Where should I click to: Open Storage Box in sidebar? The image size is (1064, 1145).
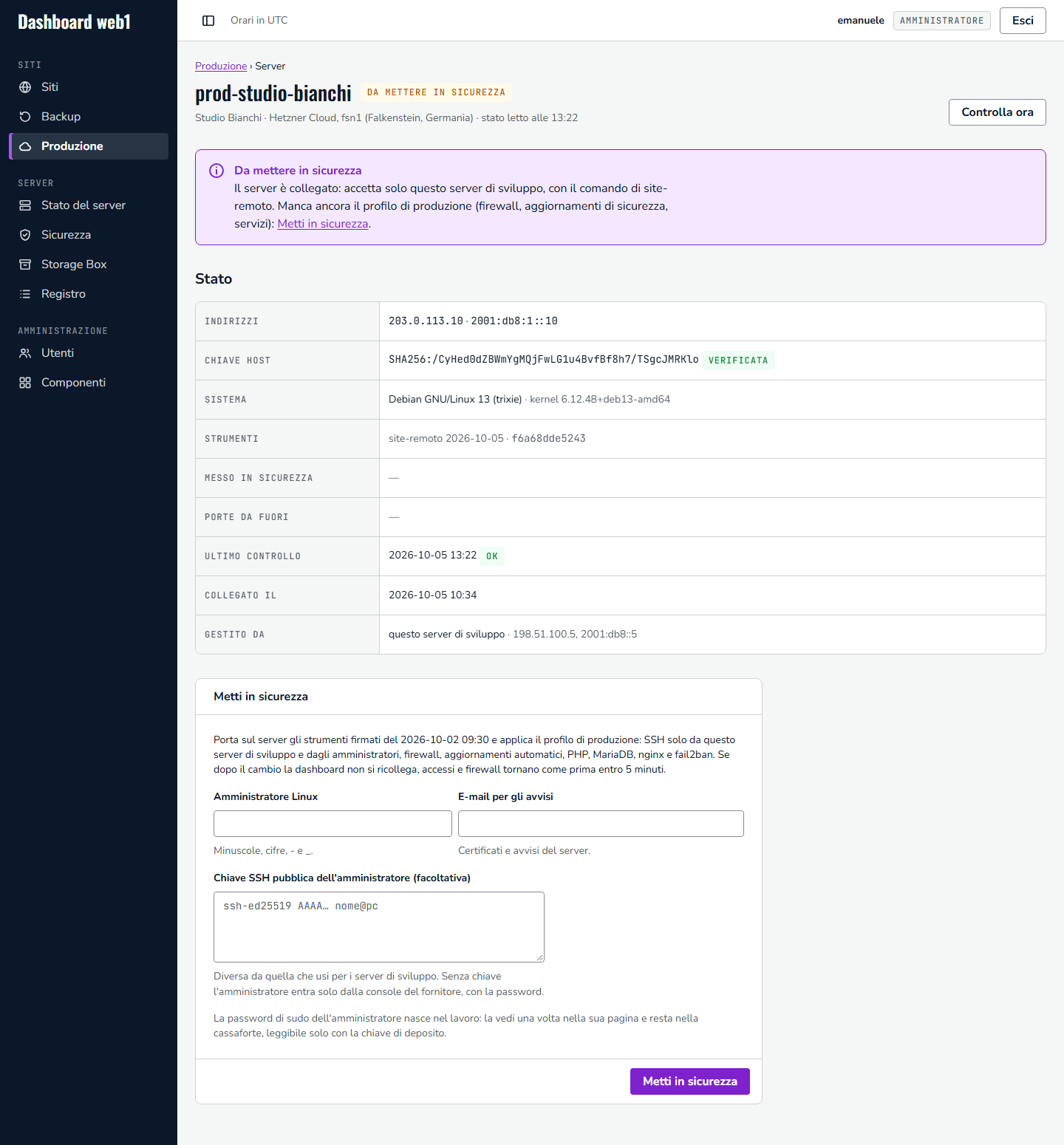[89, 264]
